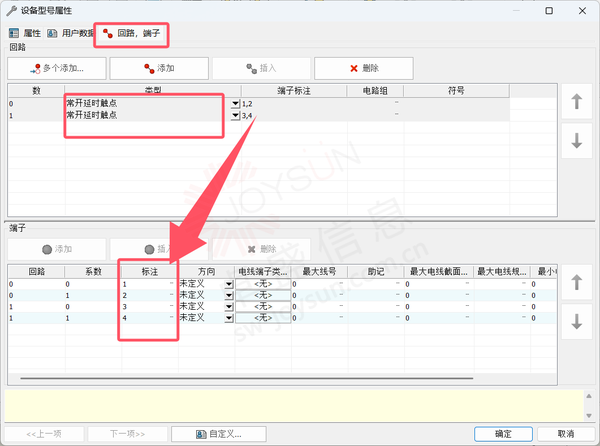Viewport: 600px width, 446px height.
Task: Click 添加 to add a circuit
Action: click(x=159, y=68)
